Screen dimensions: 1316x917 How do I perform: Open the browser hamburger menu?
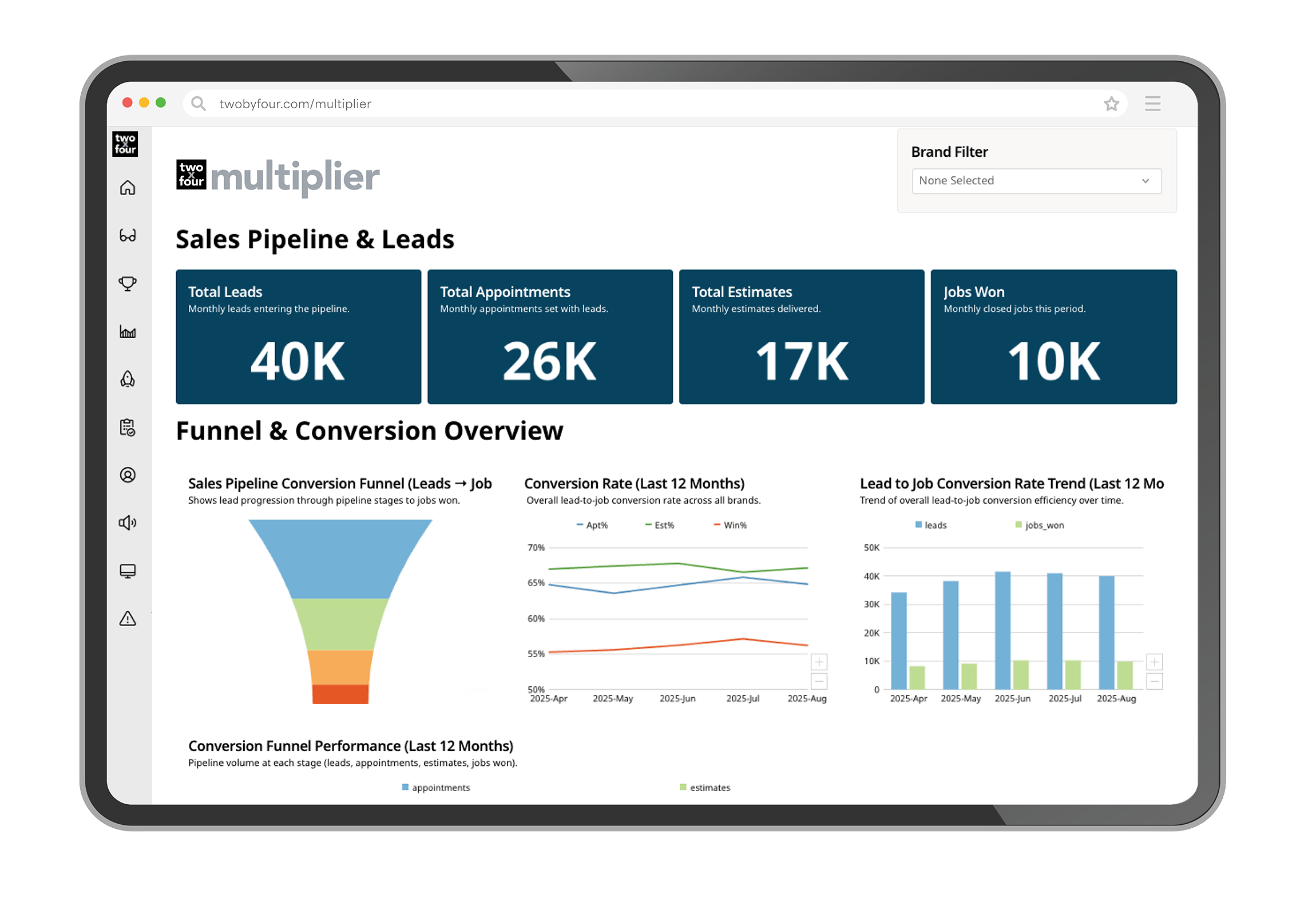click(x=1153, y=104)
